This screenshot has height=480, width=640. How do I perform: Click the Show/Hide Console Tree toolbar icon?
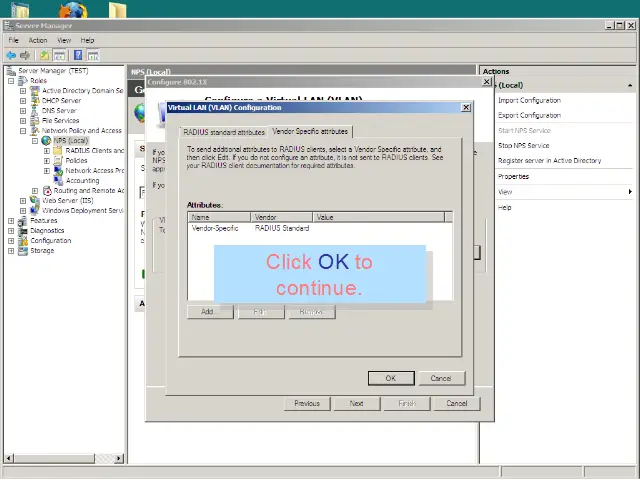[59, 55]
